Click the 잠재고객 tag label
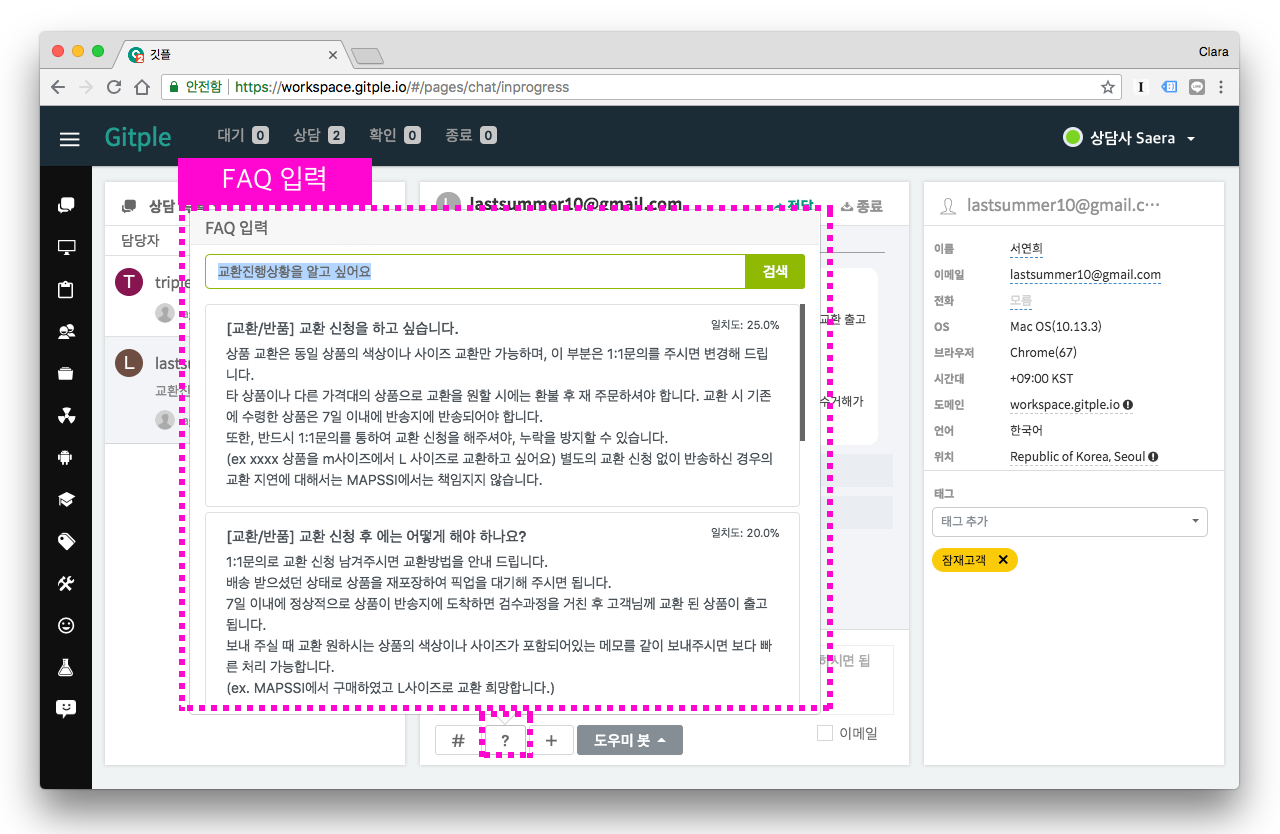This screenshot has height=834, width=1280. pos(962,560)
